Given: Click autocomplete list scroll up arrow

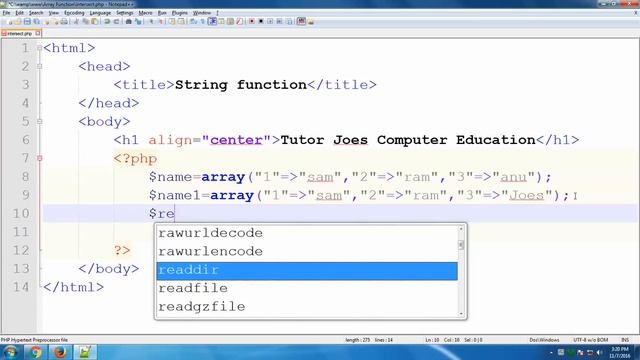Looking at the screenshot, I should click(x=461, y=229).
